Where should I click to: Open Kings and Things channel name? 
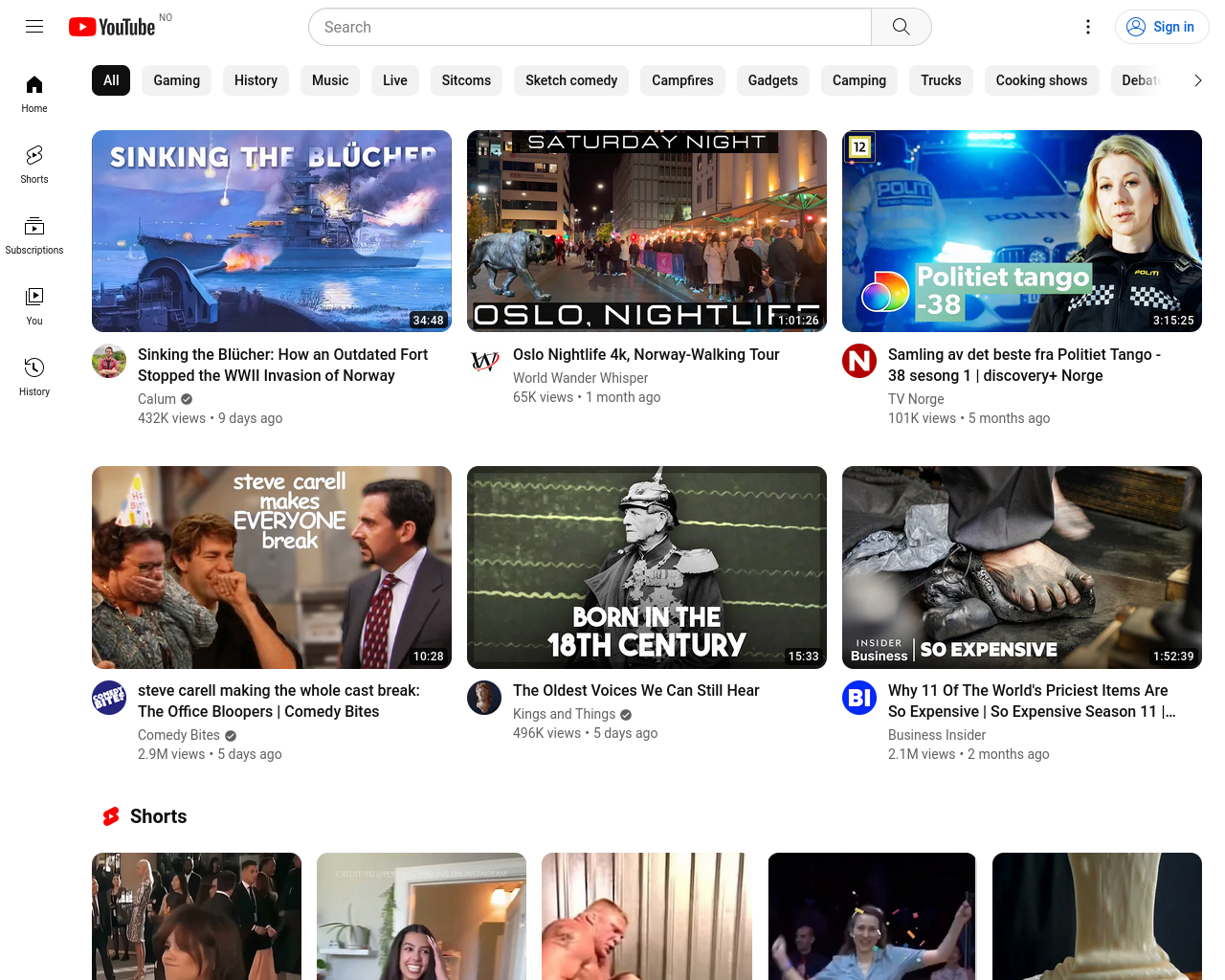click(x=564, y=714)
